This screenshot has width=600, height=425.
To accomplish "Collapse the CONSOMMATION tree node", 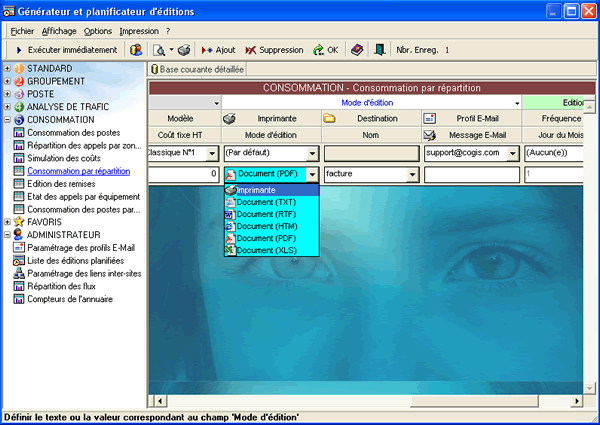I will point(7,120).
